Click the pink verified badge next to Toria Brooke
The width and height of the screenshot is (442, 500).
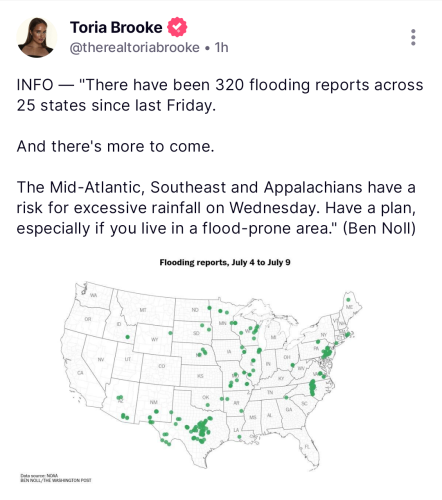177,27
